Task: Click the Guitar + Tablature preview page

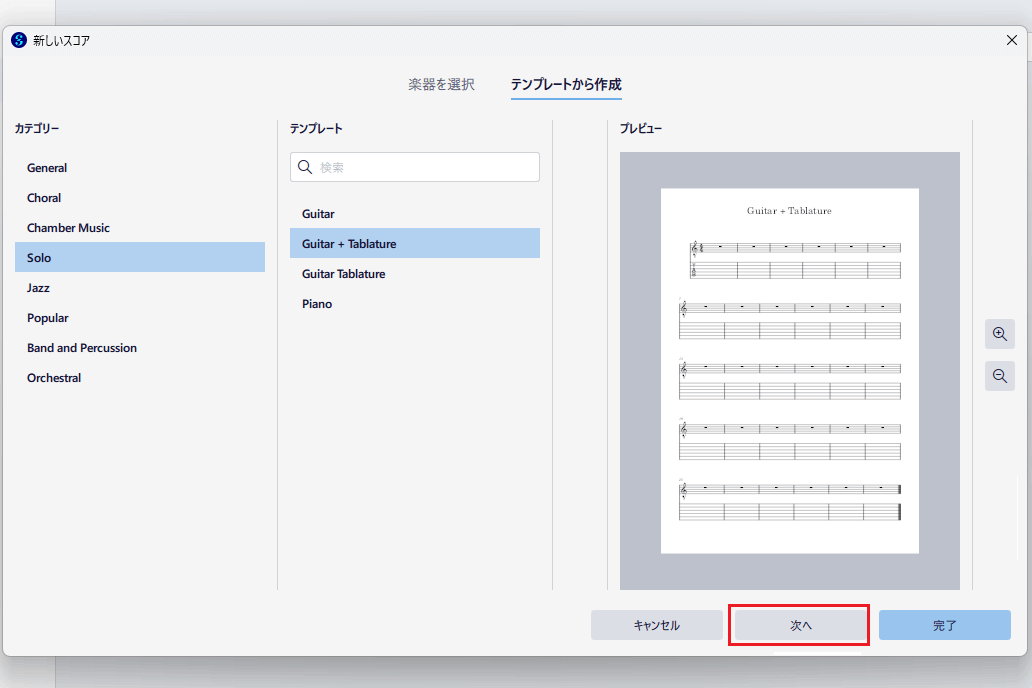Action: point(789,371)
